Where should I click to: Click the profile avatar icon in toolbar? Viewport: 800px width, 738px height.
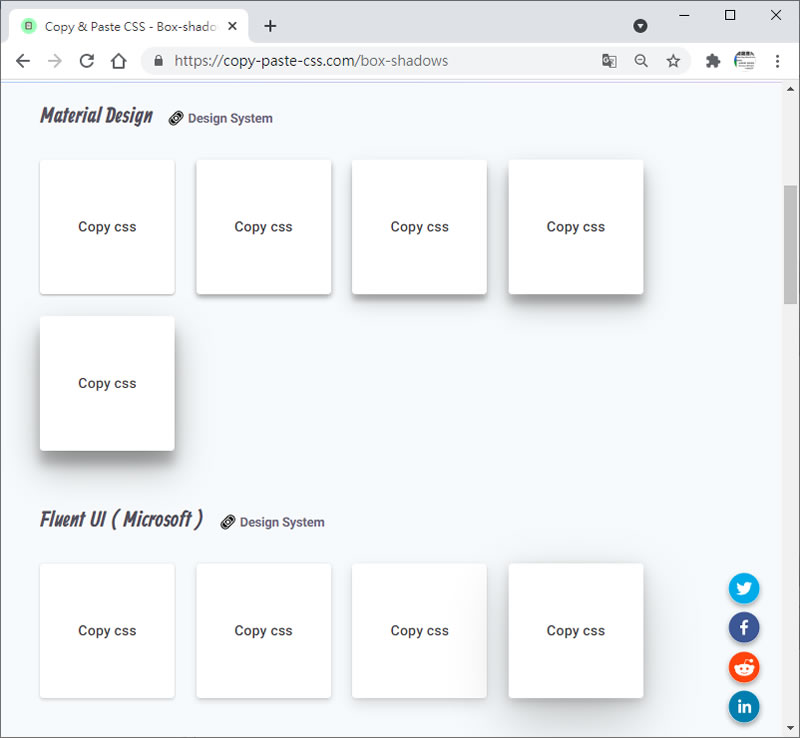744,61
